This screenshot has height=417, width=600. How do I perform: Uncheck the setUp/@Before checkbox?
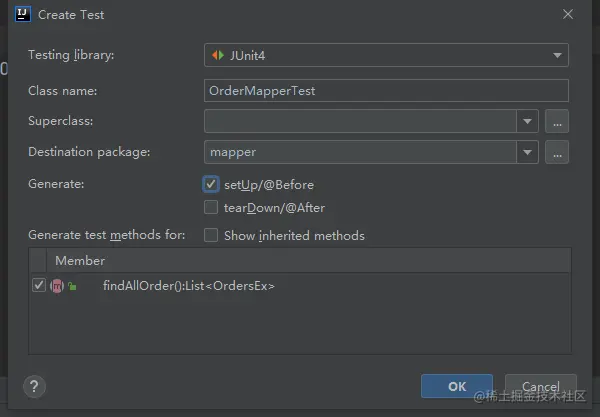click(211, 184)
